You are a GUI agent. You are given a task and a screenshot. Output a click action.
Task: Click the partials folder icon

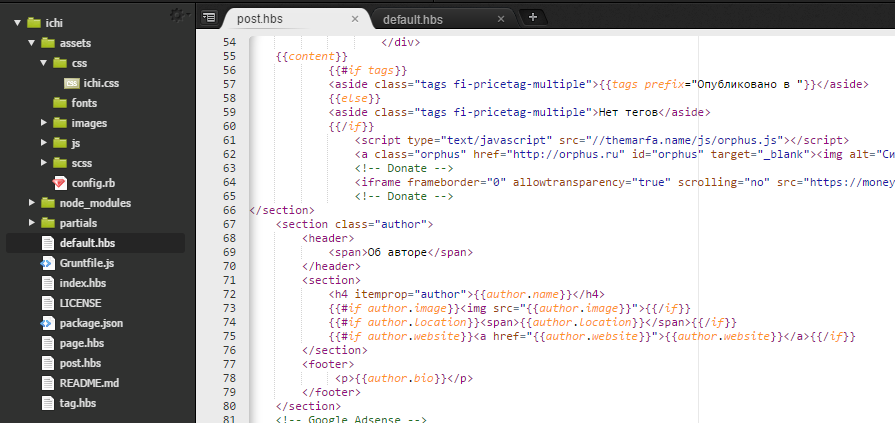(48, 223)
